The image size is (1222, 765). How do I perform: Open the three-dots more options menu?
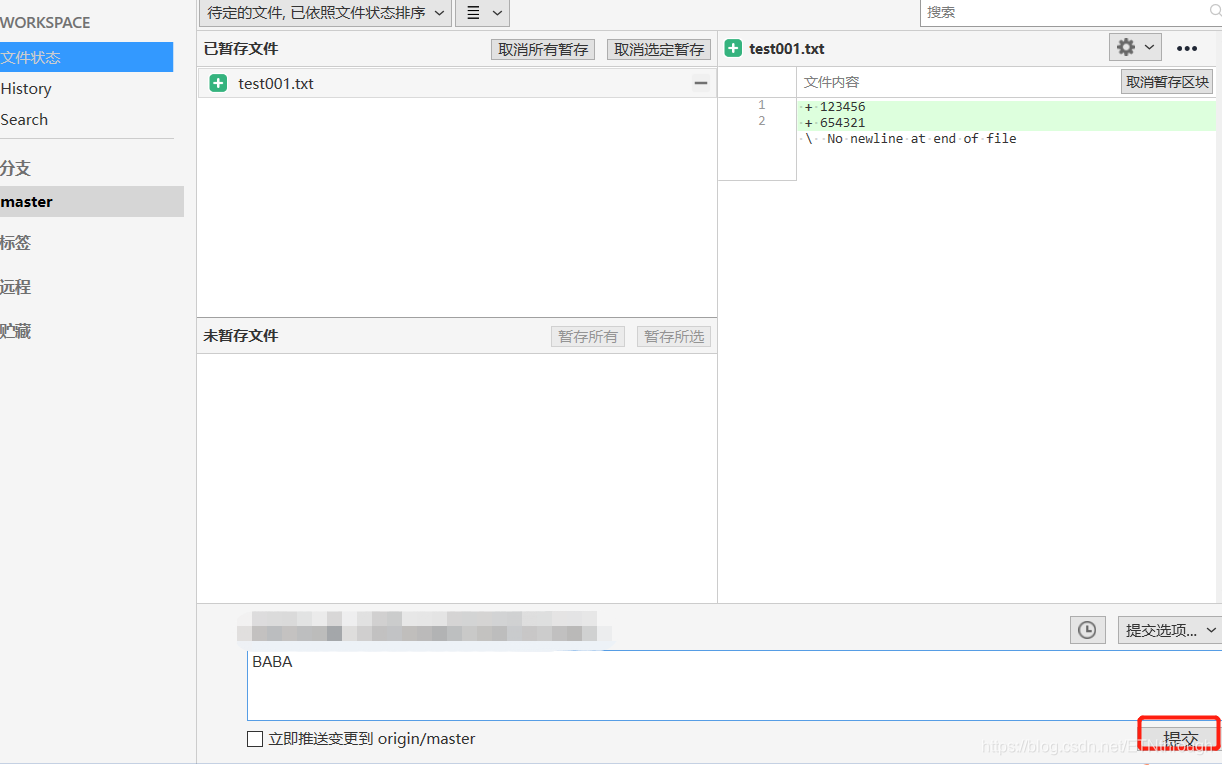1187,48
